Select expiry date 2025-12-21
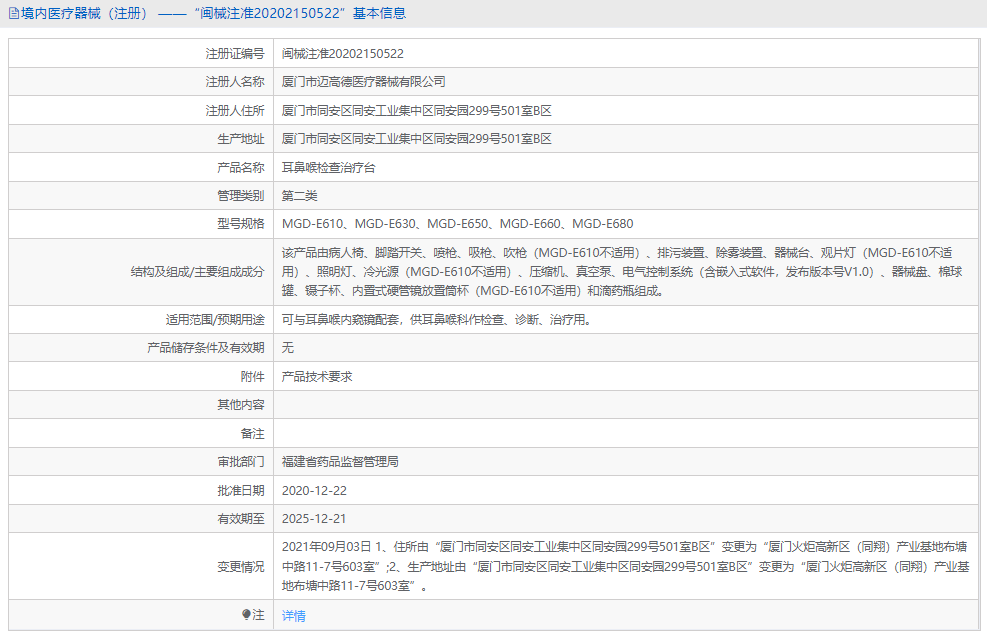 tap(314, 519)
